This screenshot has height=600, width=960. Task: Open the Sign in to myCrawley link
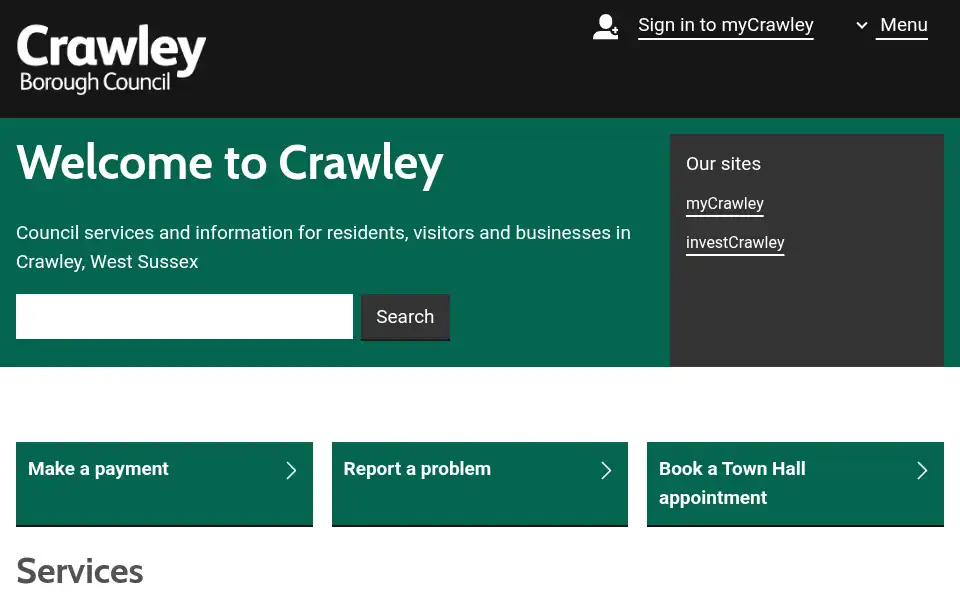pos(726,25)
